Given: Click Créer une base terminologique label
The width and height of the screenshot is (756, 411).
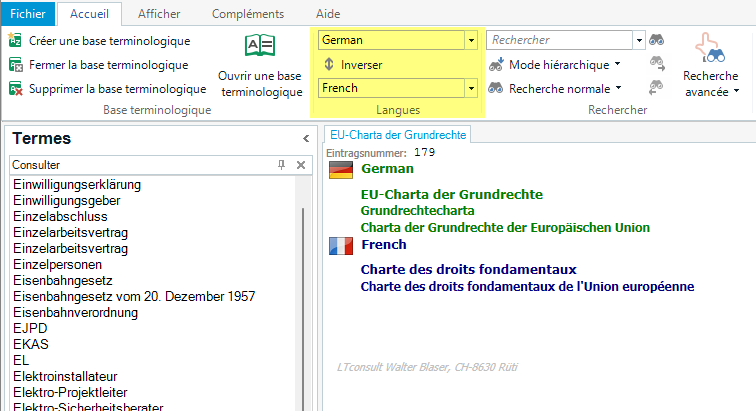Looking at the screenshot, I should (109, 41).
